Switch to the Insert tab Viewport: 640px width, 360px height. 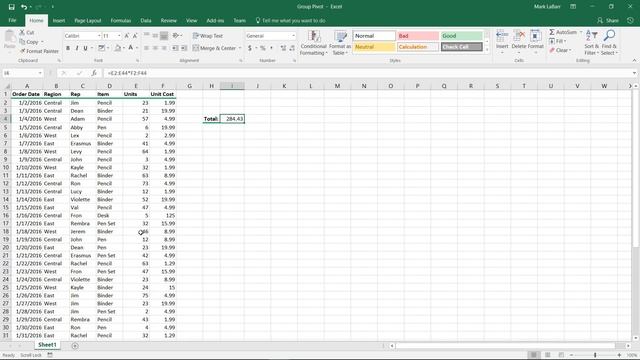click(59, 20)
